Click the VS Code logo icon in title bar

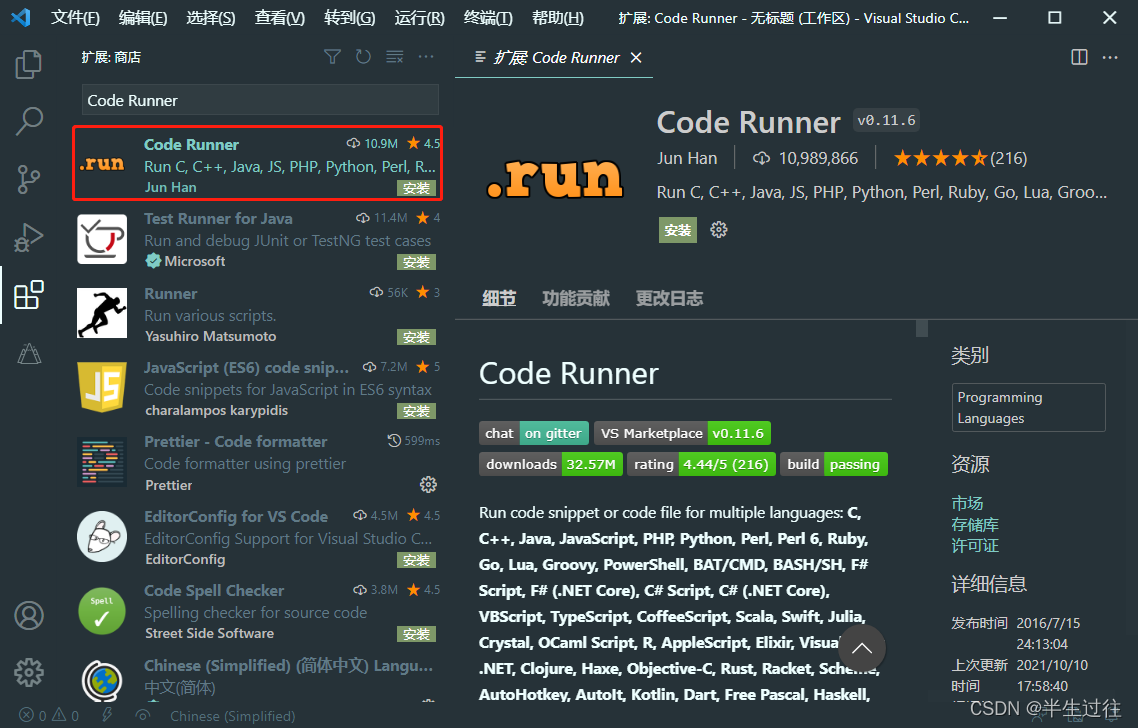[x=20, y=17]
